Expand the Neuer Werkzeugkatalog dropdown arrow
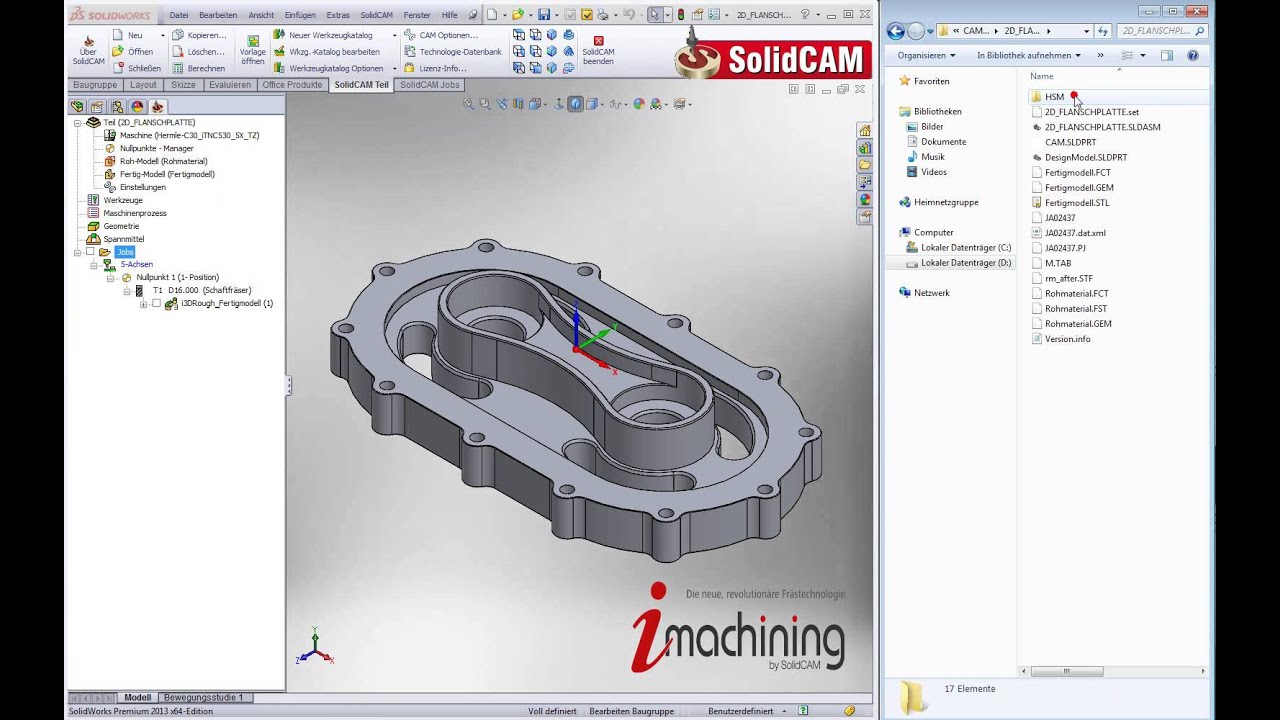Screen dimensions: 1280x720 tap(394, 35)
